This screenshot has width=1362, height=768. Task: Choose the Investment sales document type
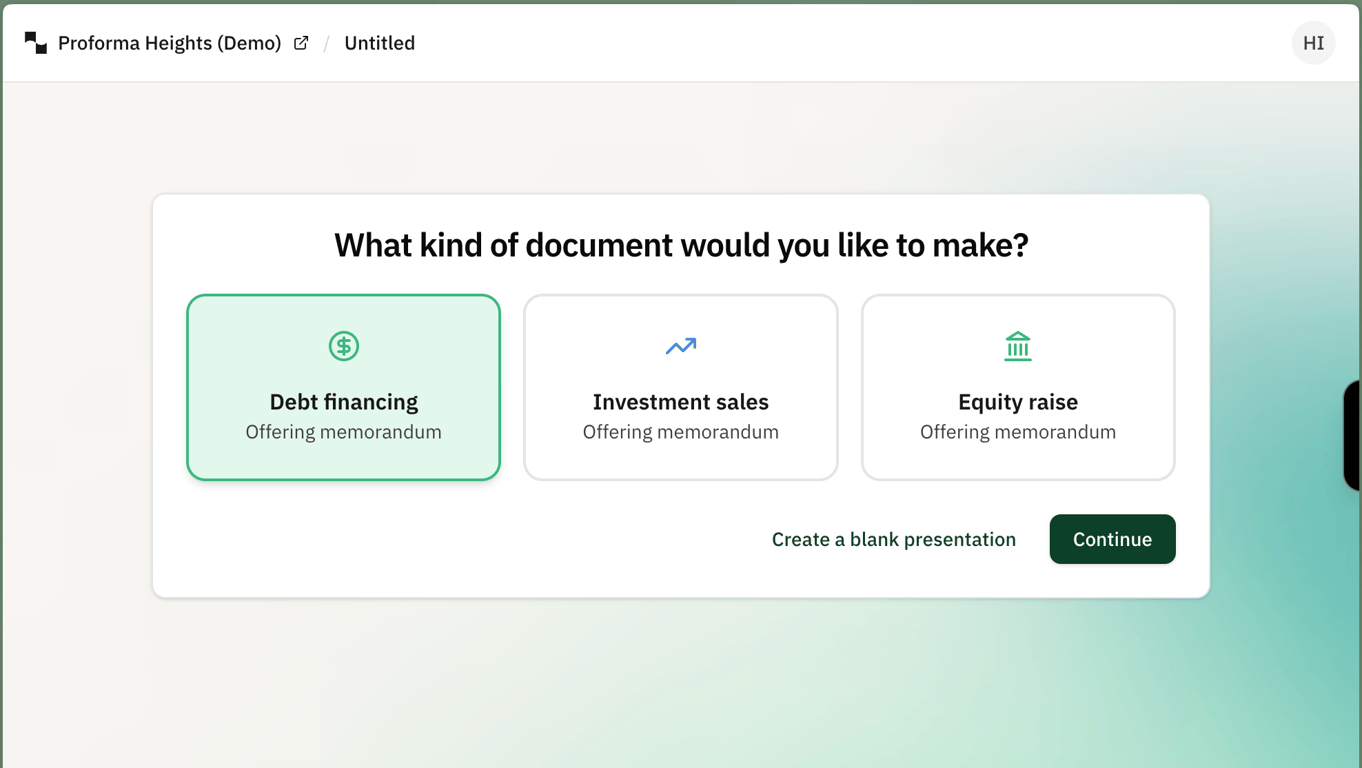680,387
